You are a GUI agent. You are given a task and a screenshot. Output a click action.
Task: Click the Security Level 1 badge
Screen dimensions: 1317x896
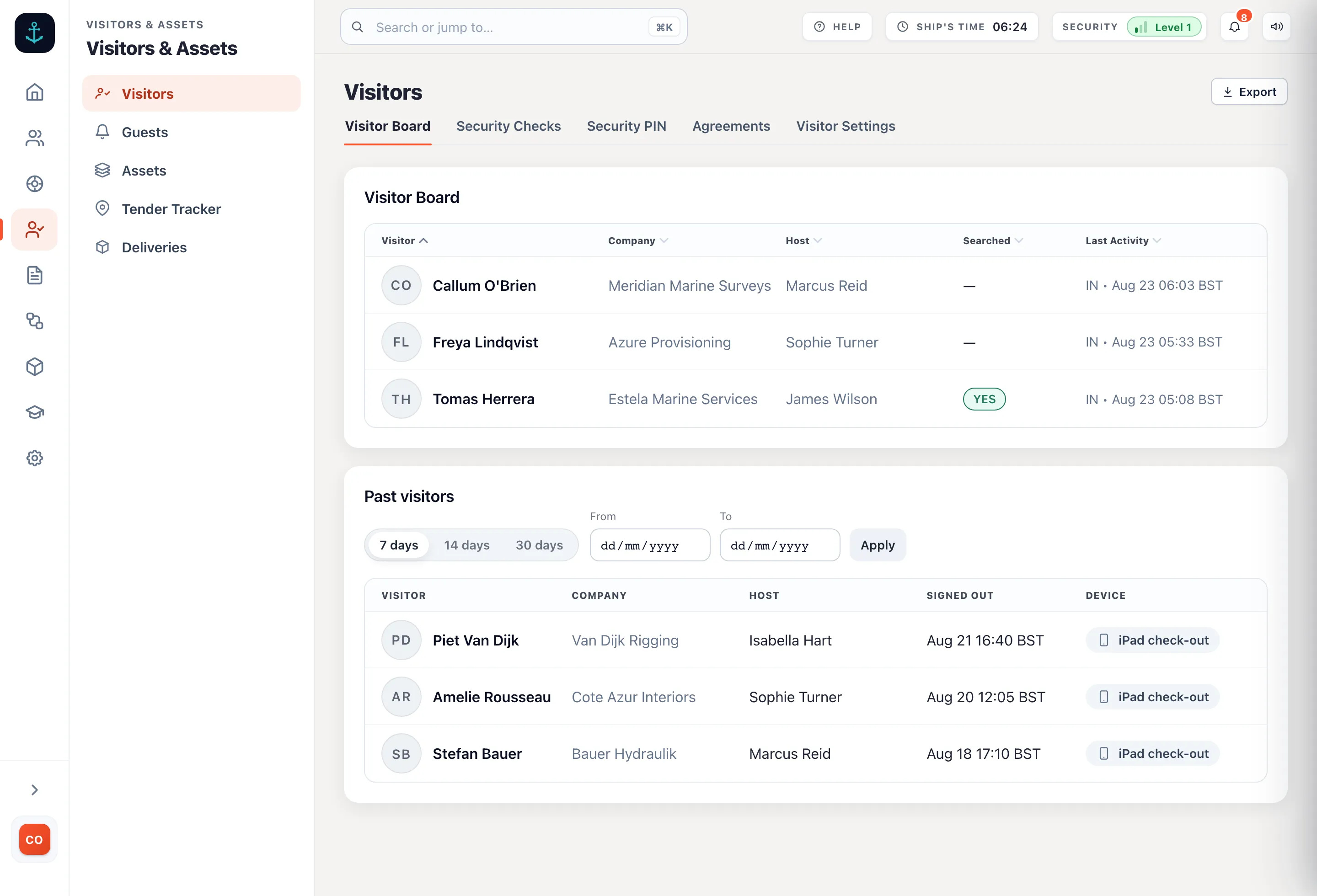(x=1163, y=27)
